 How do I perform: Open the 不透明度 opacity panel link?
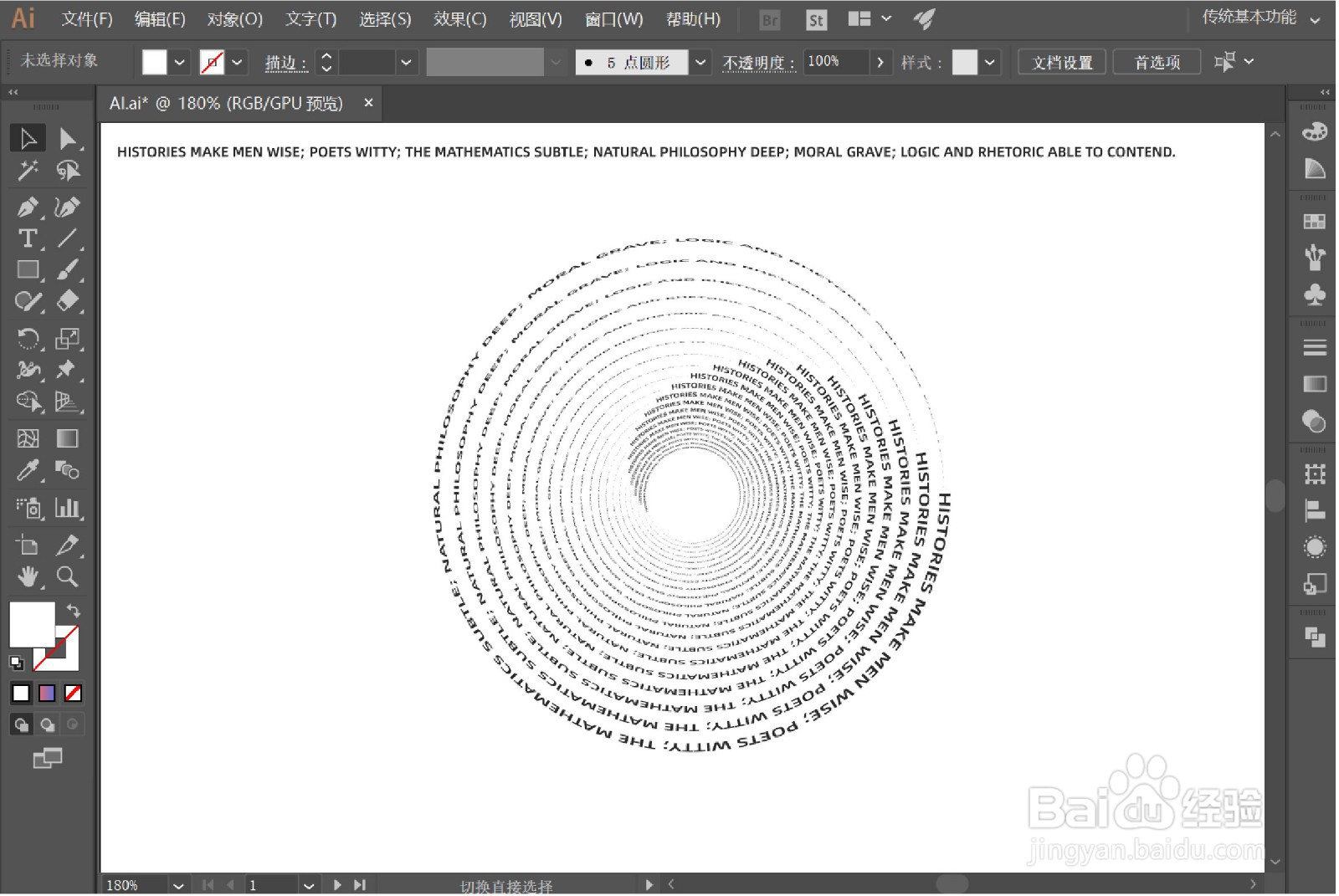[x=758, y=63]
